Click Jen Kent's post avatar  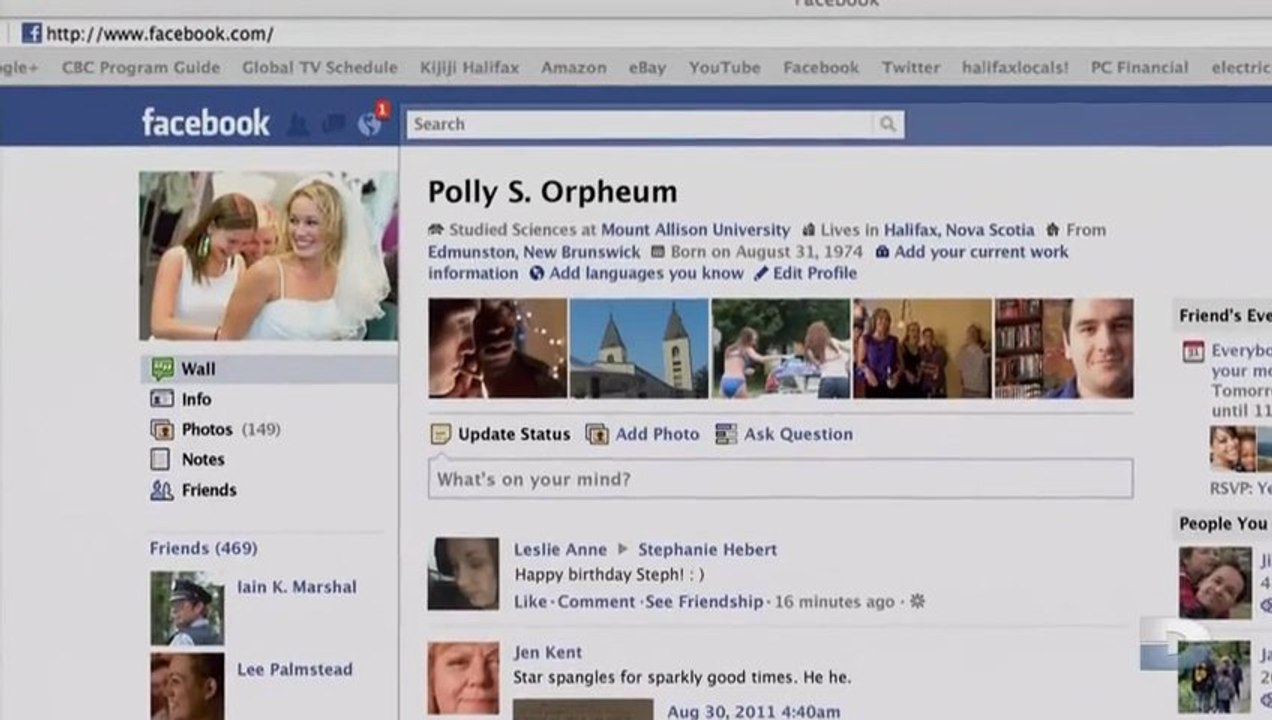click(x=463, y=678)
